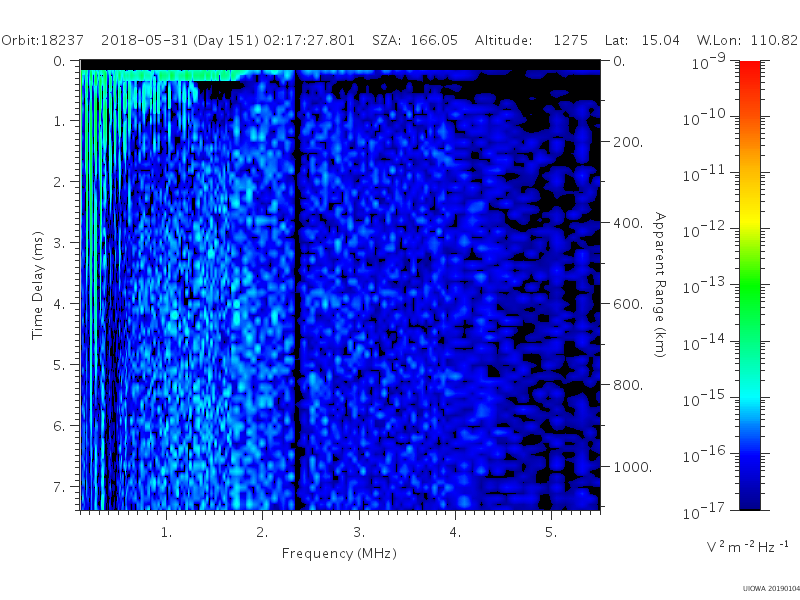Click the V² m⁻² Hz⁻¹ units label
Screen dimensions: 800x600
coord(747,546)
